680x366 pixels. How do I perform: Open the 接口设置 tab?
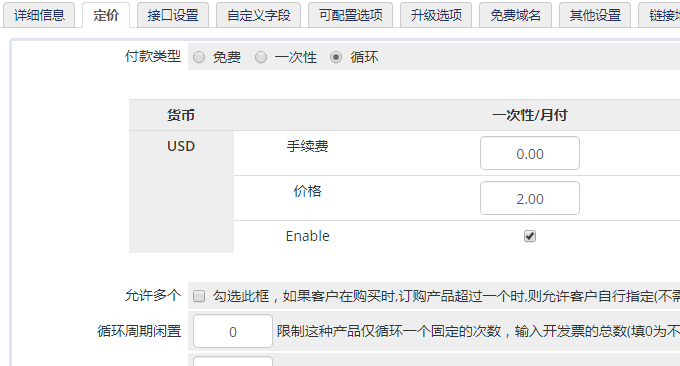[173, 15]
